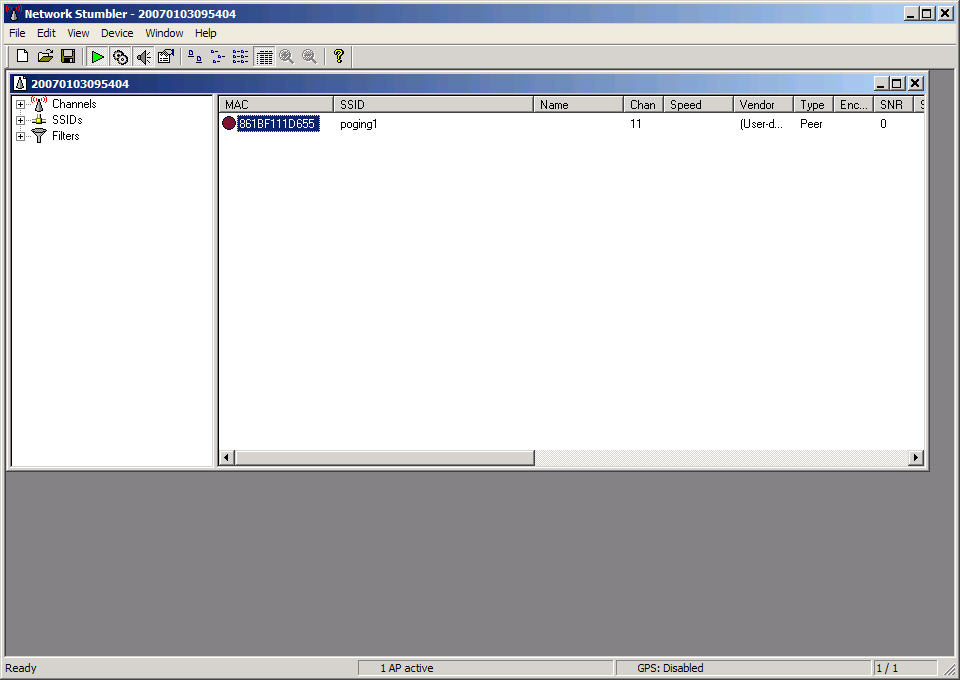960x680 pixels.
Task: Open the Edit menu
Action: point(46,33)
